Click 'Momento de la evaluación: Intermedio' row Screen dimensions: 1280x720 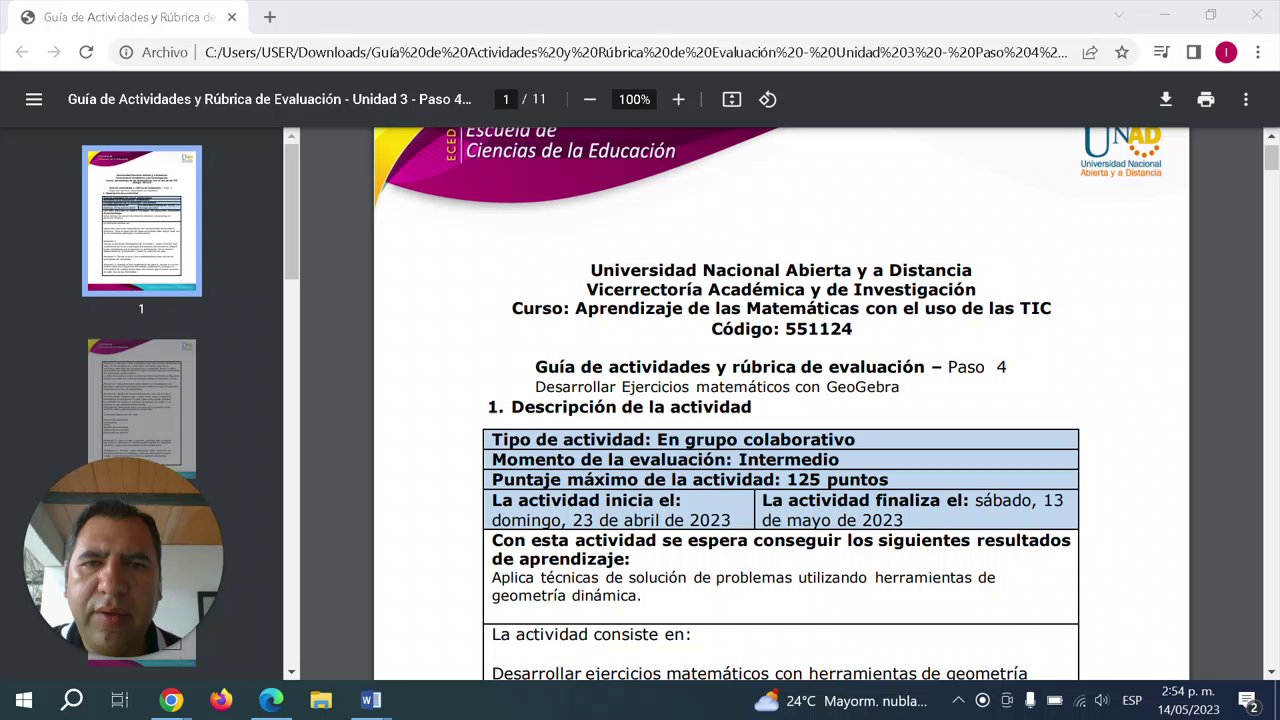[781, 460]
